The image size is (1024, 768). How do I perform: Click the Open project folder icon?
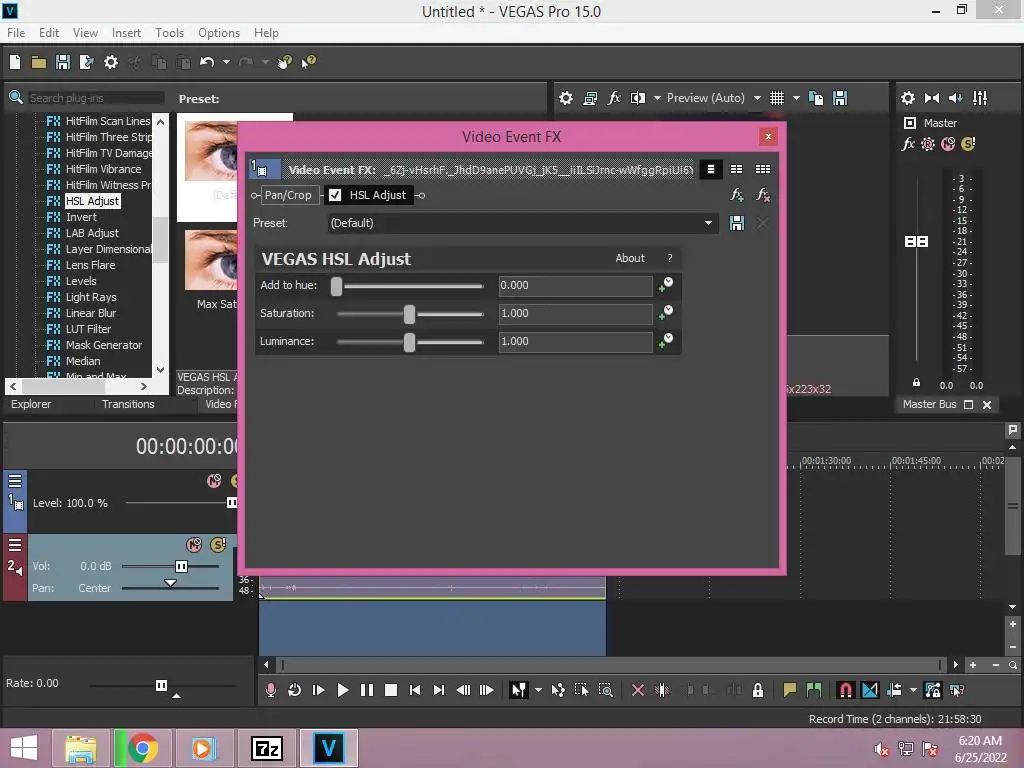(x=39, y=62)
